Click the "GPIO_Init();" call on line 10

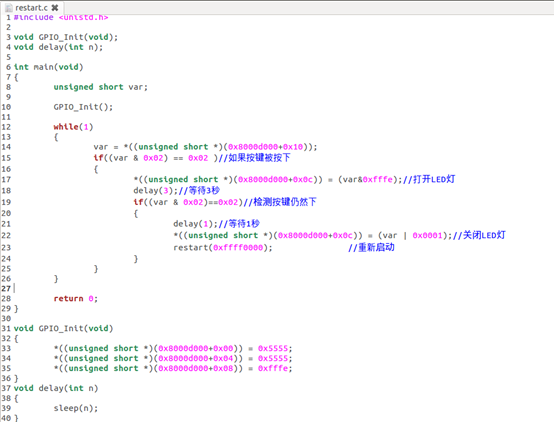pos(83,107)
